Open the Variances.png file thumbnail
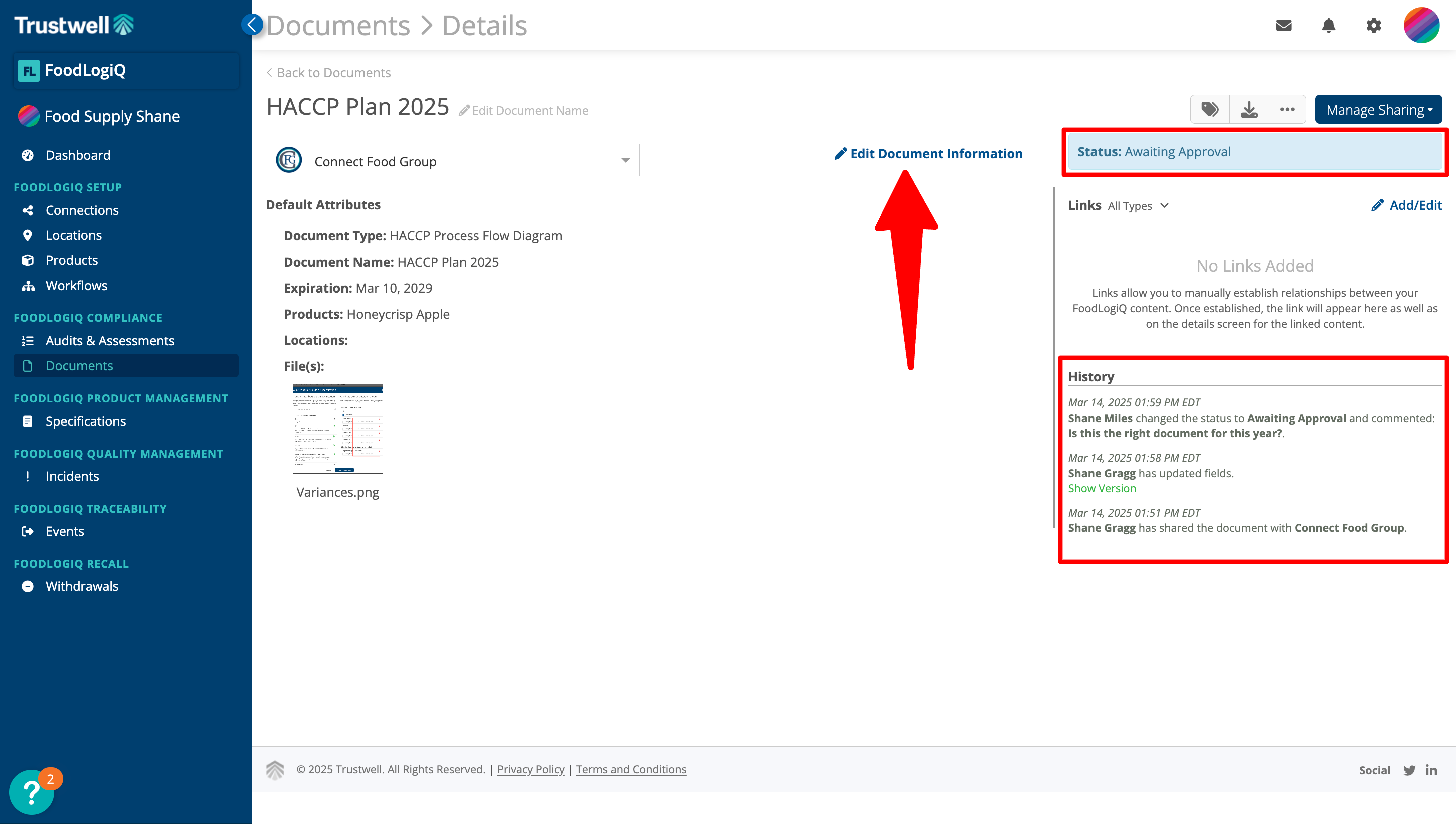Screen dimensions: 1456x824 coord(338,429)
